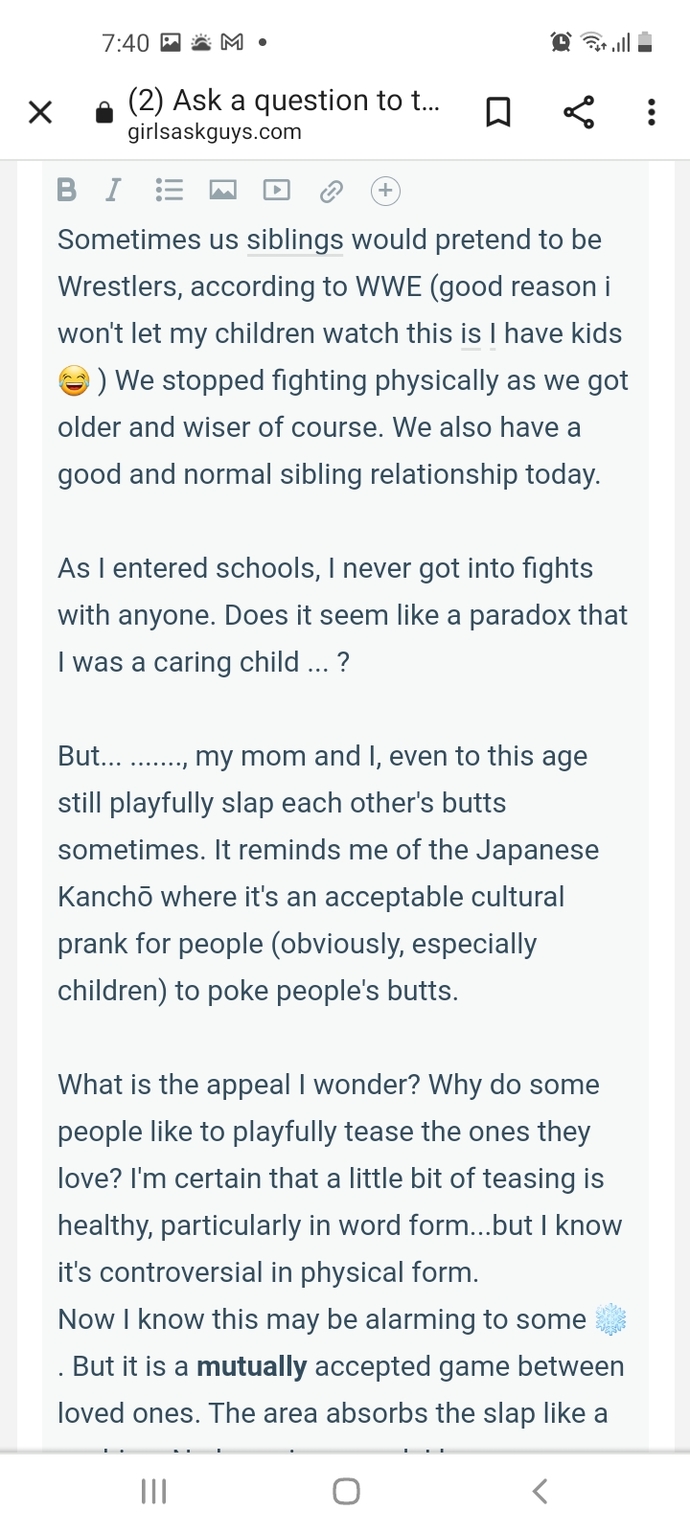Viewport: 690px width, 1533px height.
Task: Go to Android home screen
Action: click(346, 1492)
